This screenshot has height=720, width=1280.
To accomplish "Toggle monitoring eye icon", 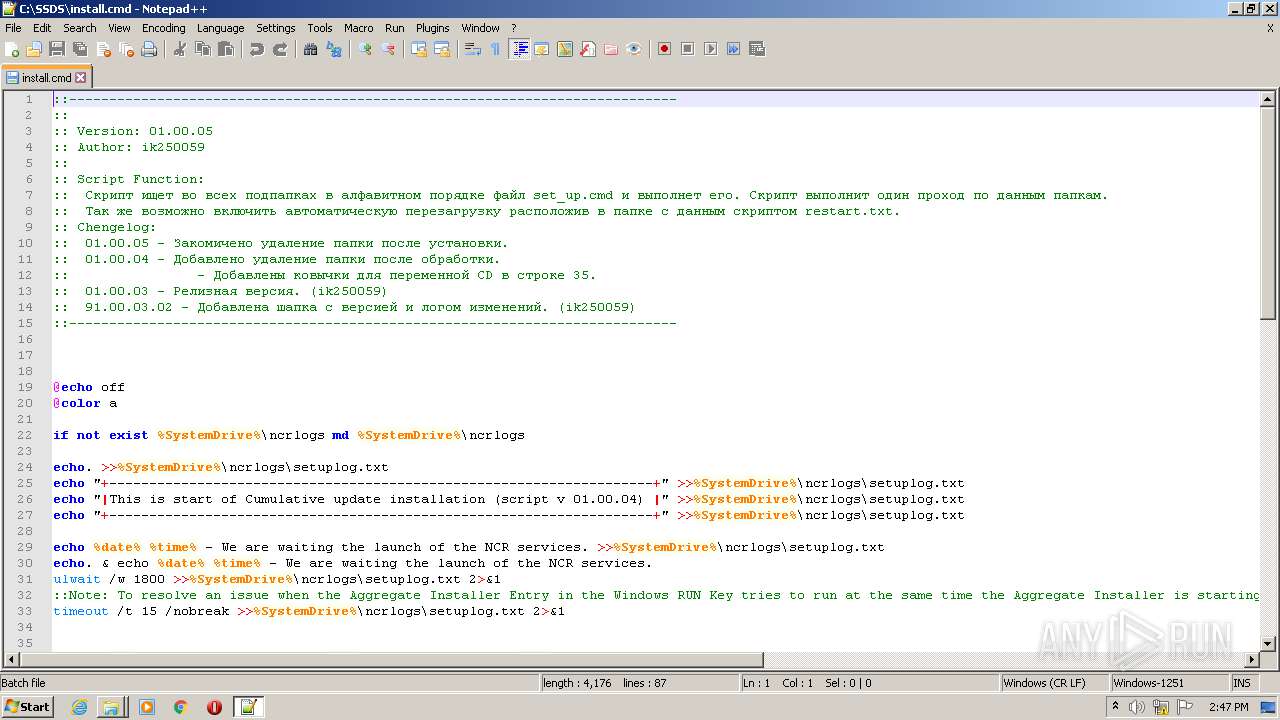I will tap(634, 49).
